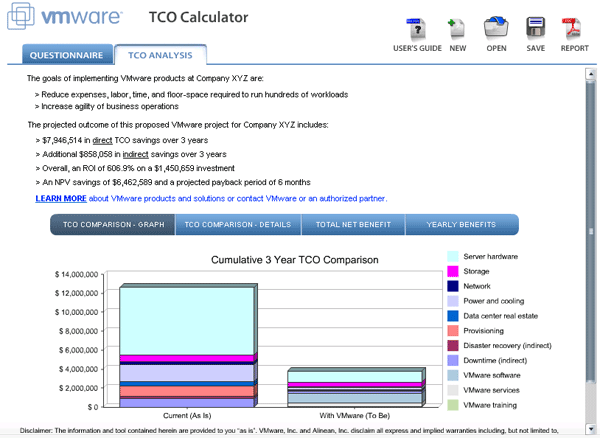Image resolution: width=600 pixels, height=438 pixels.
Task: Click the Disclaimer text at bottom
Action: [289, 431]
